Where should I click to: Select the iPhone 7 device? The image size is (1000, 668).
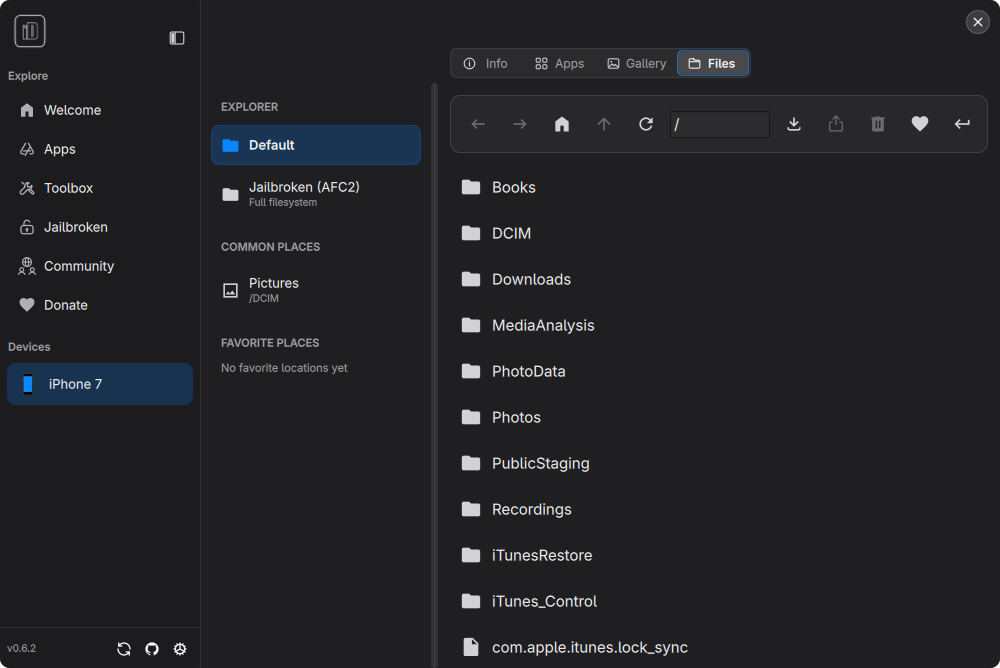coord(100,384)
